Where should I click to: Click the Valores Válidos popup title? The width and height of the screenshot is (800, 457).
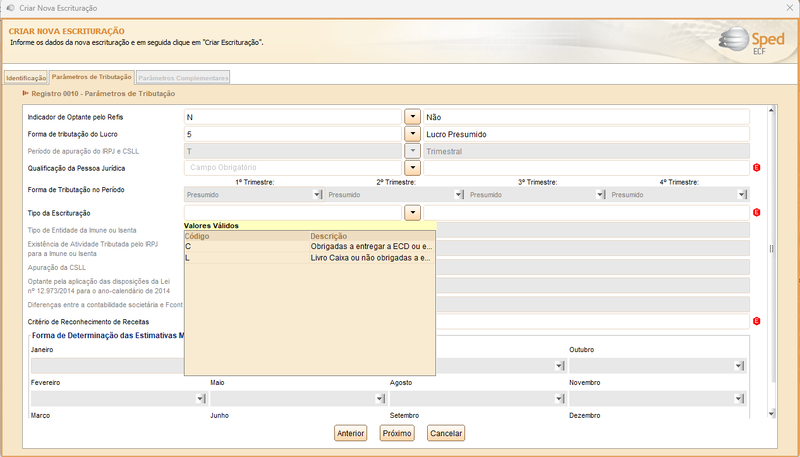pyautogui.click(x=211, y=225)
